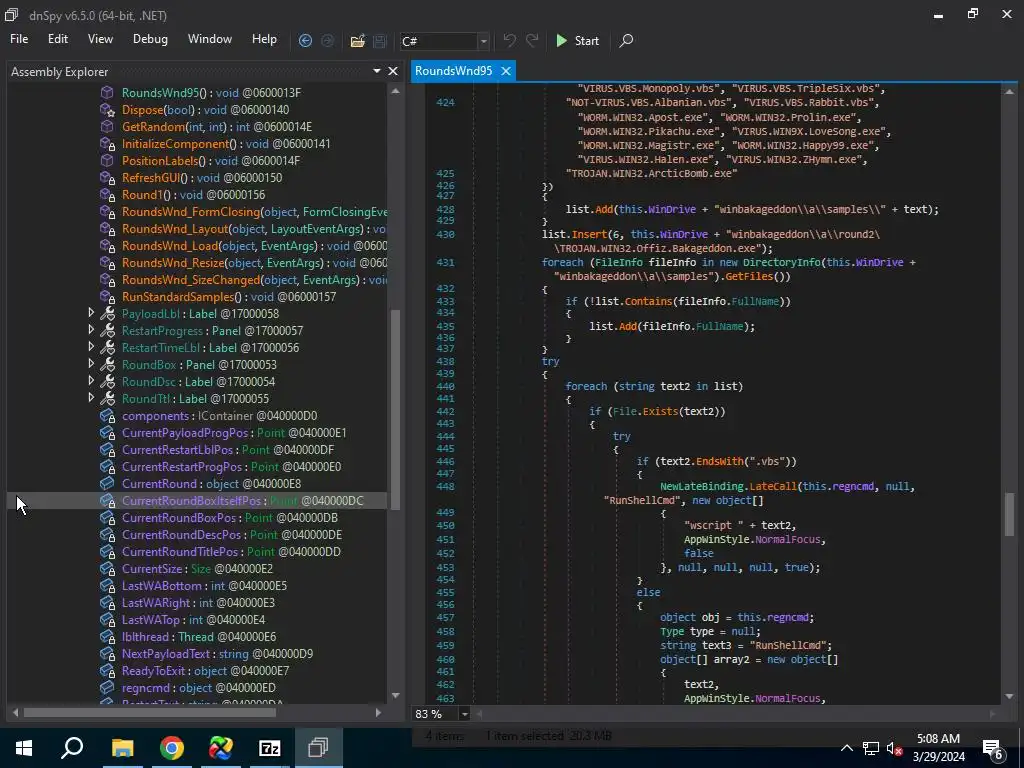Select CurrentPayloadProgPos field in tree
The width and height of the screenshot is (1024, 768).
click(x=234, y=432)
